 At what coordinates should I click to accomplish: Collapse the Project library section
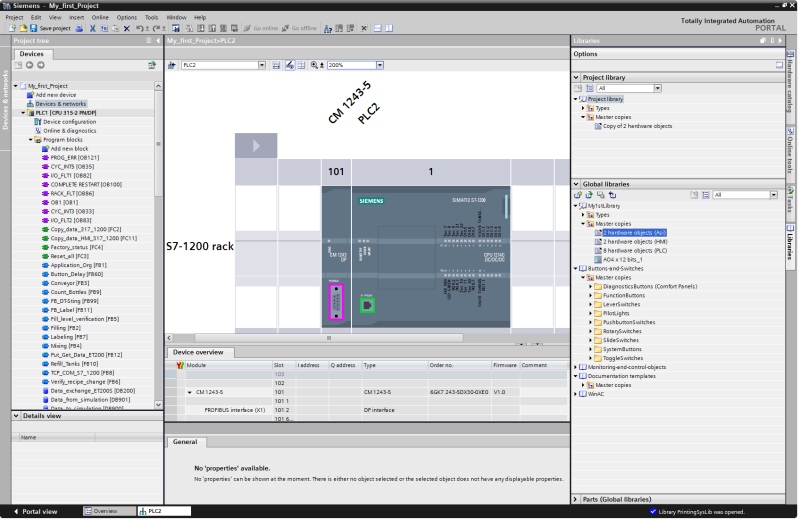click(576, 76)
